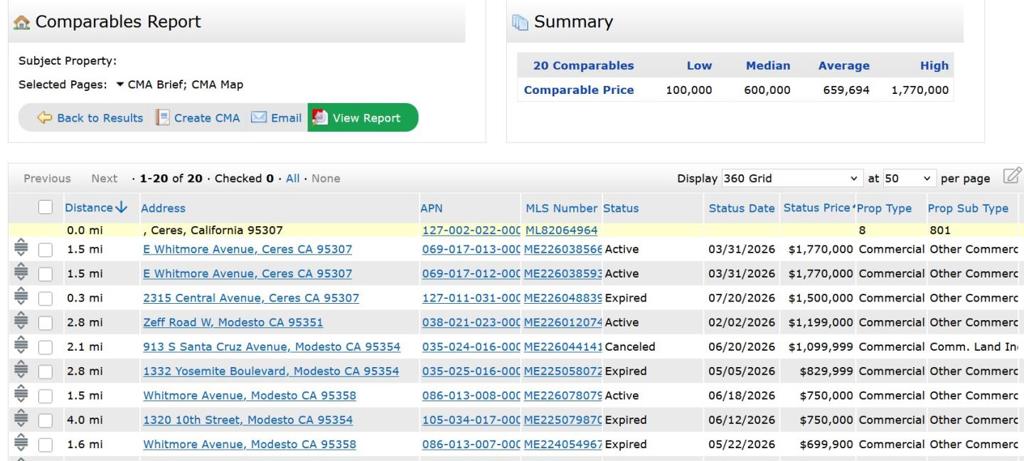This screenshot has width=1024, height=461.
Task: Click reorder handle for 1320 10th Street row
Action: [x=21, y=419]
